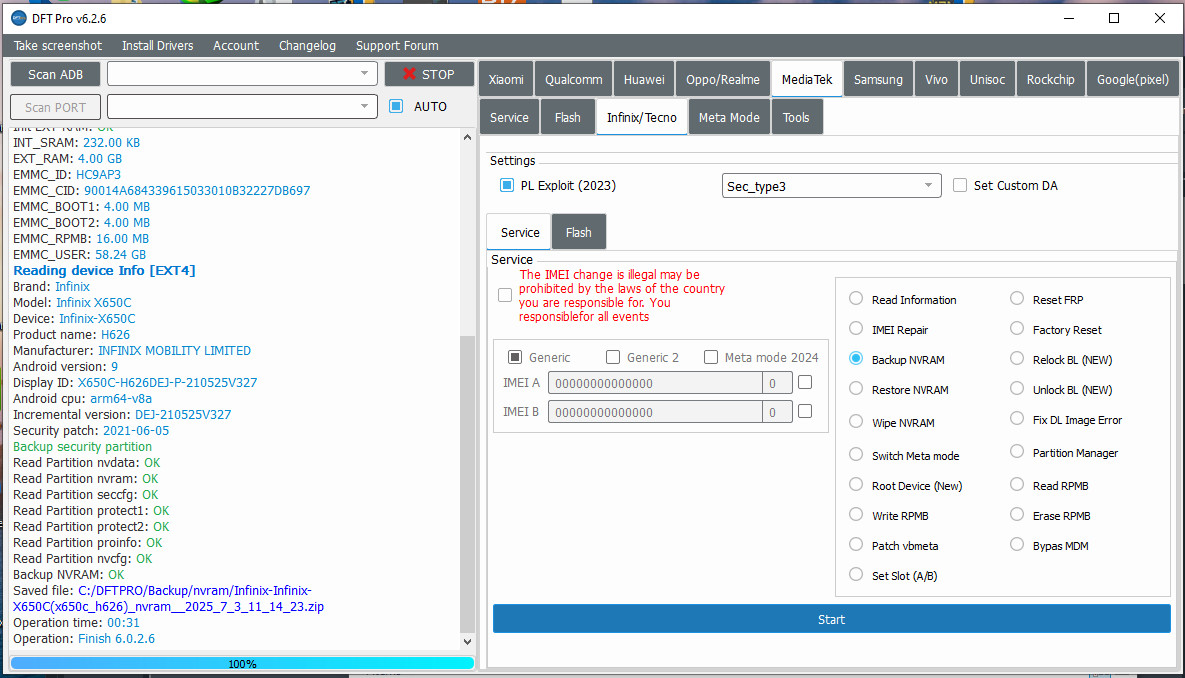Expand the ADB device dropdown list
Viewport: 1185px width, 678px height.
[x=365, y=74]
